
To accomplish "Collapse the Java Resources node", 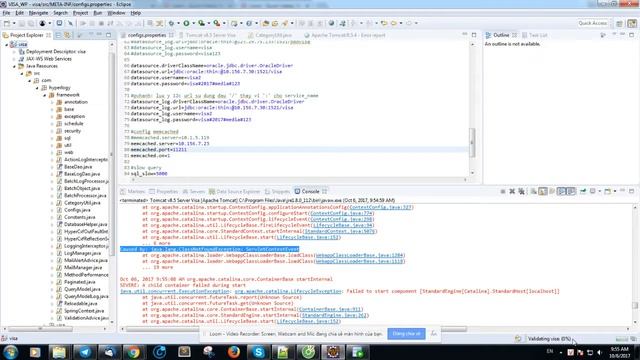I will pyautogui.click(x=14, y=66).
